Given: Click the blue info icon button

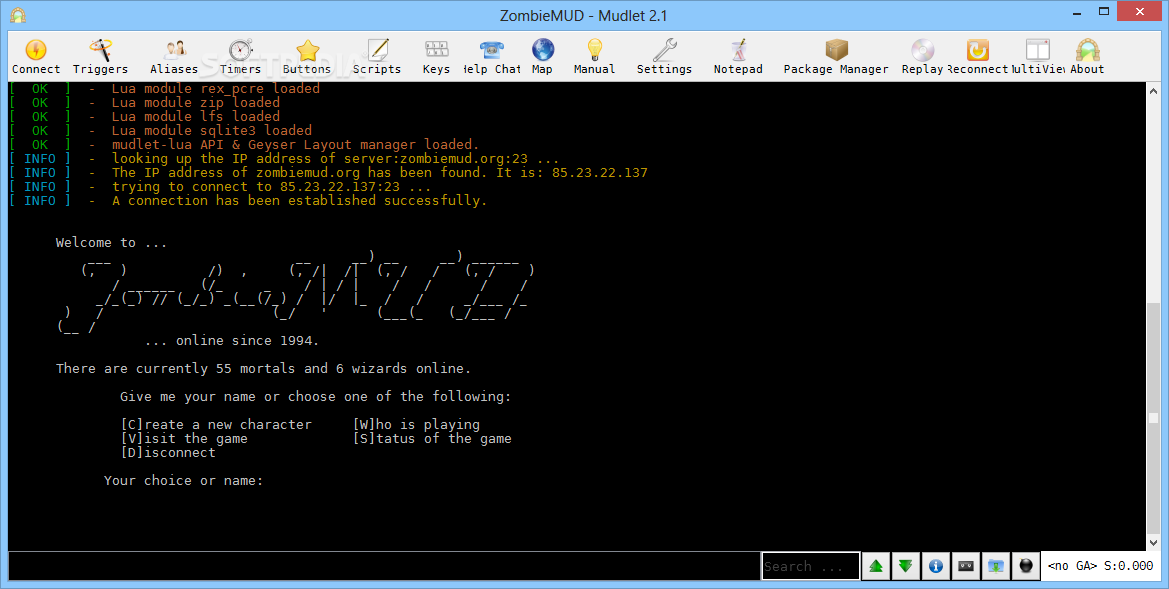Looking at the screenshot, I should point(936,566).
